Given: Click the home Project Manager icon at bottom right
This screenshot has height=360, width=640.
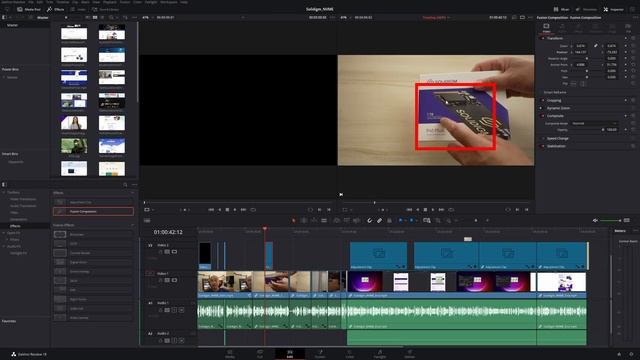Looking at the screenshot, I should 619,354.
